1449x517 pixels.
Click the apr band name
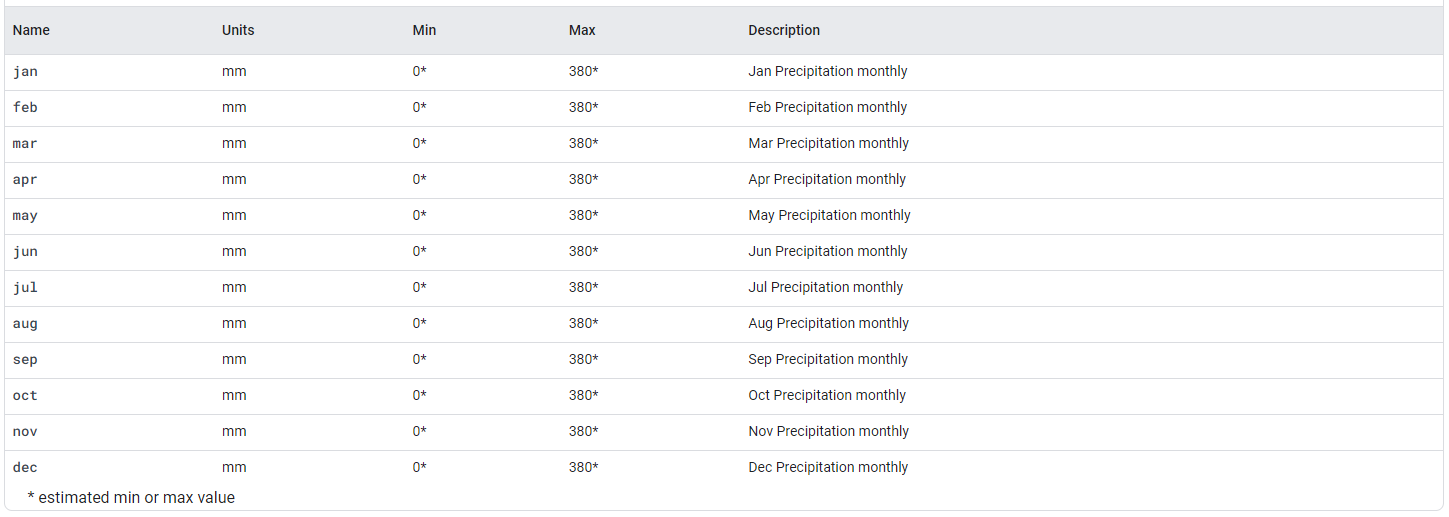pos(25,180)
